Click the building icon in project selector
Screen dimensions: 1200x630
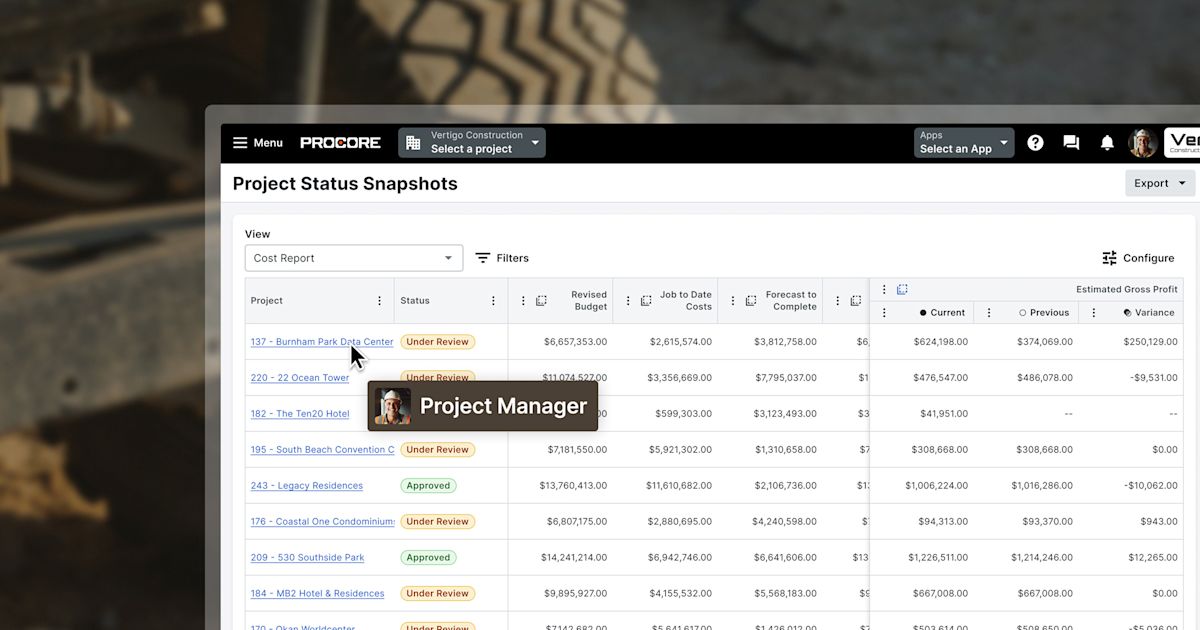coord(413,143)
